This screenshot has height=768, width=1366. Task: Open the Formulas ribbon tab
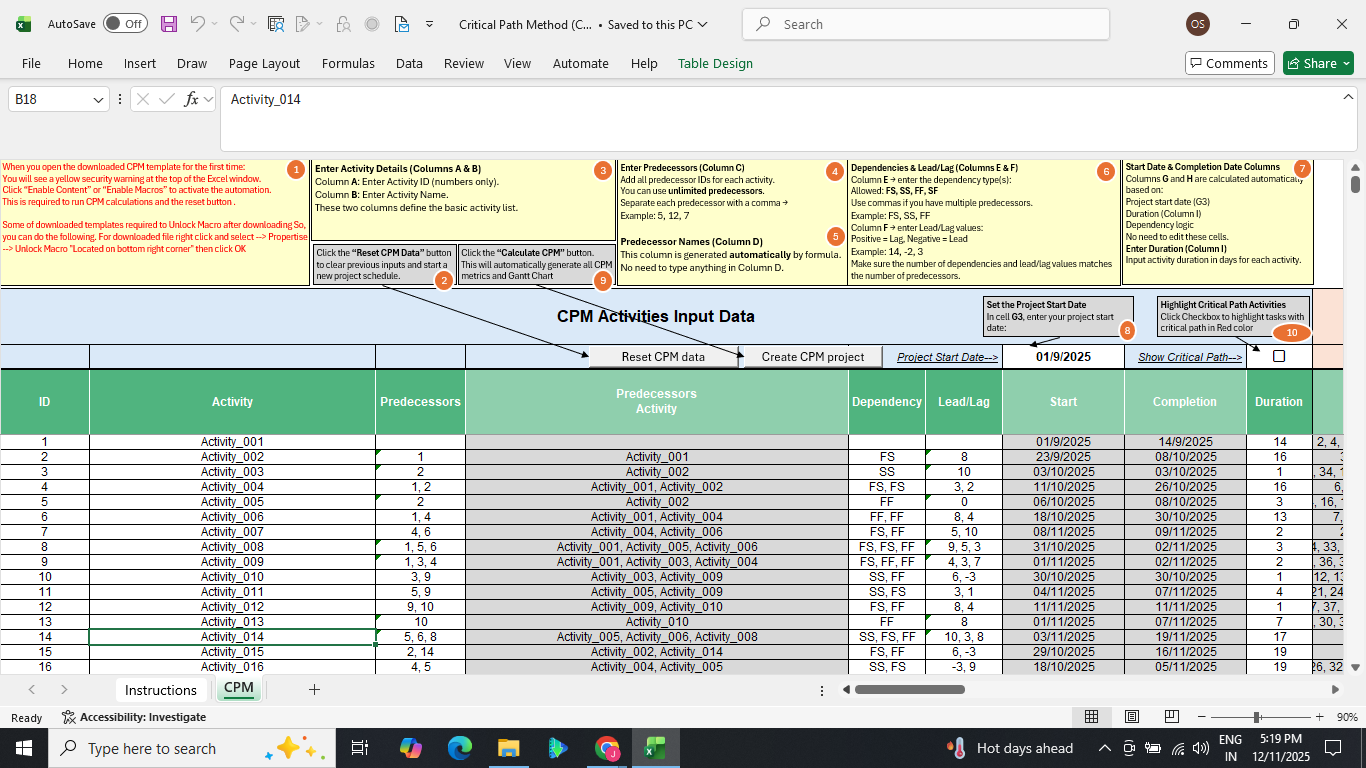click(348, 63)
